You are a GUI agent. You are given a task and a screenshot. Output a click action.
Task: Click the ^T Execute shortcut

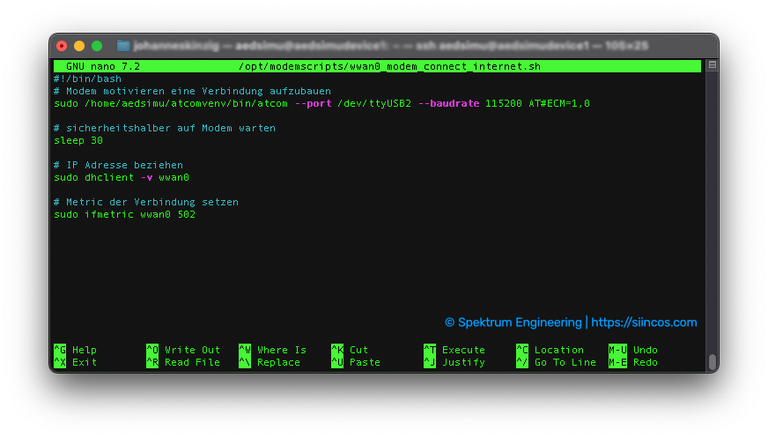pyautogui.click(x=454, y=350)
